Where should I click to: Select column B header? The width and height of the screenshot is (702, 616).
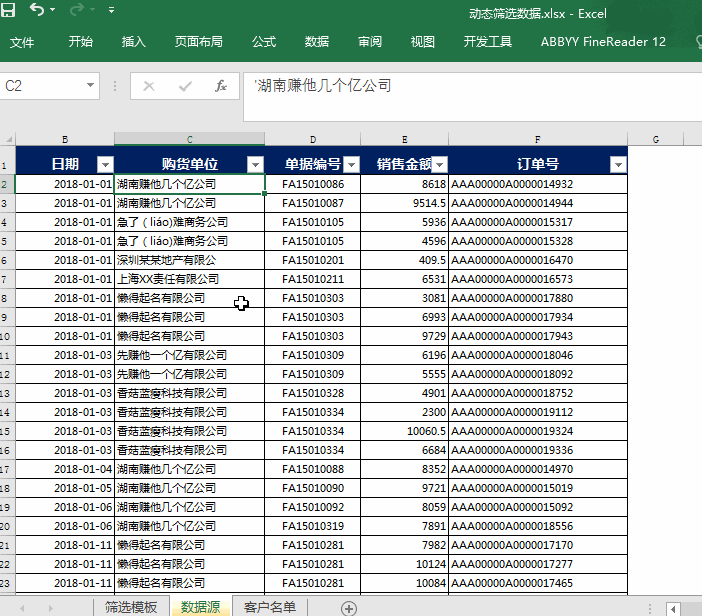[65, 139]
